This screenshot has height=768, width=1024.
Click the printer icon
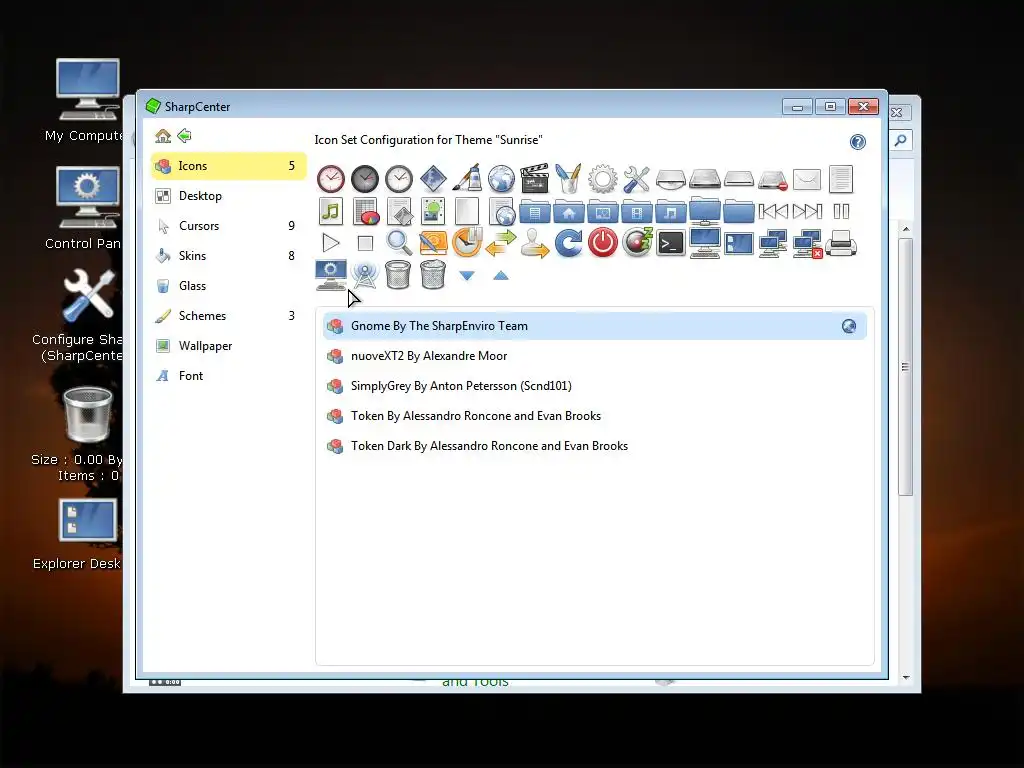(840, 244)
